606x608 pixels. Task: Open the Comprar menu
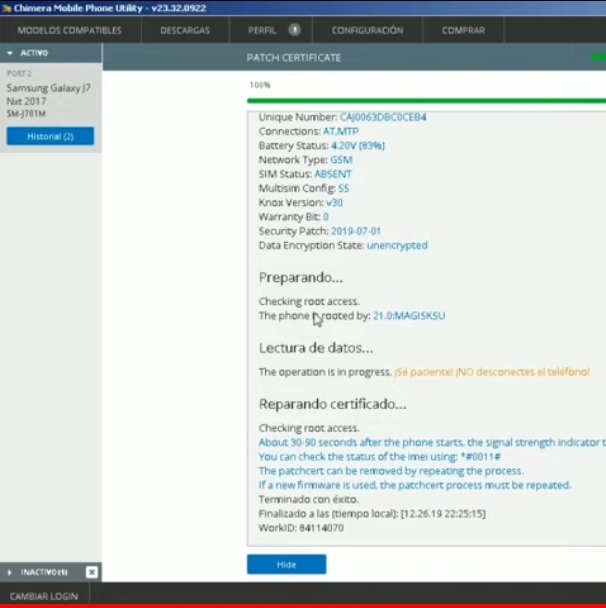tap(463, 30)
